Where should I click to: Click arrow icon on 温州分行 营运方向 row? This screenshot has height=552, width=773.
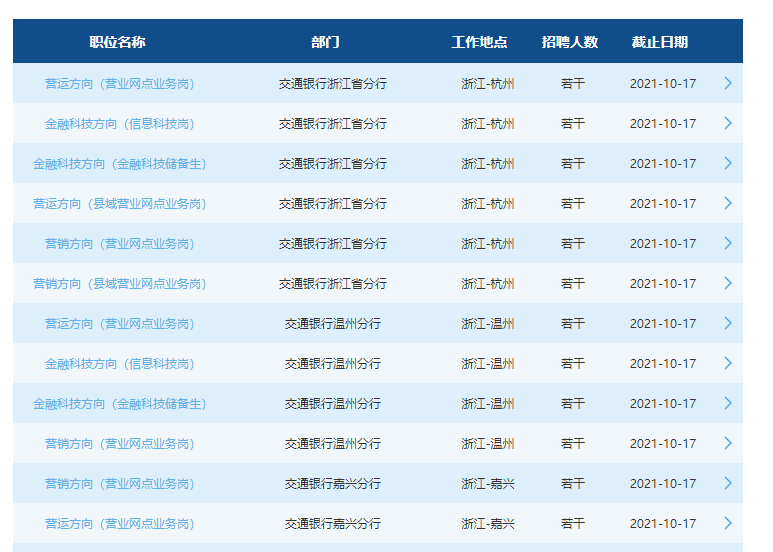(x=727, y=323)
